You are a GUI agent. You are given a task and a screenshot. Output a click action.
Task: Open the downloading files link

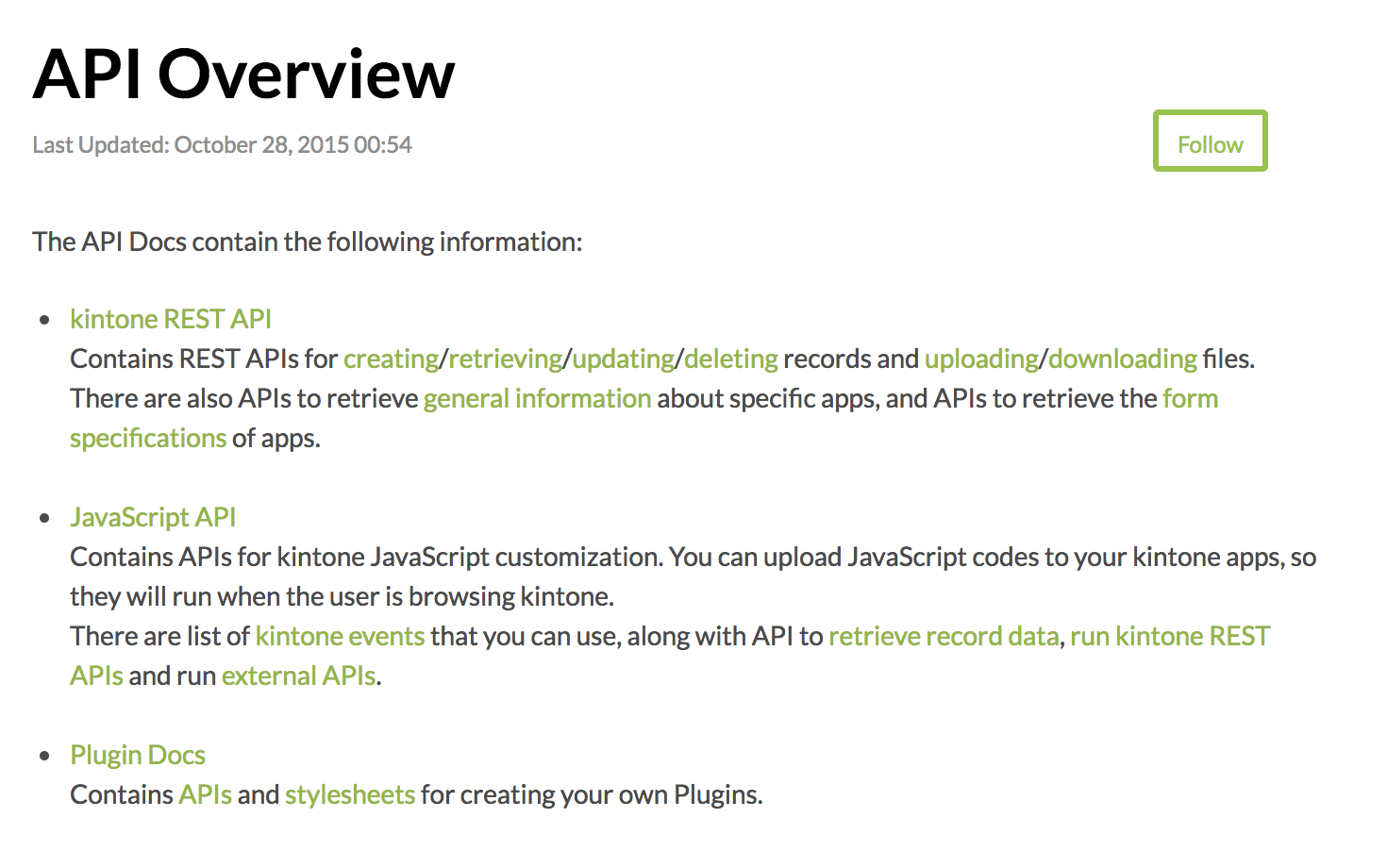click(1123, 359)
